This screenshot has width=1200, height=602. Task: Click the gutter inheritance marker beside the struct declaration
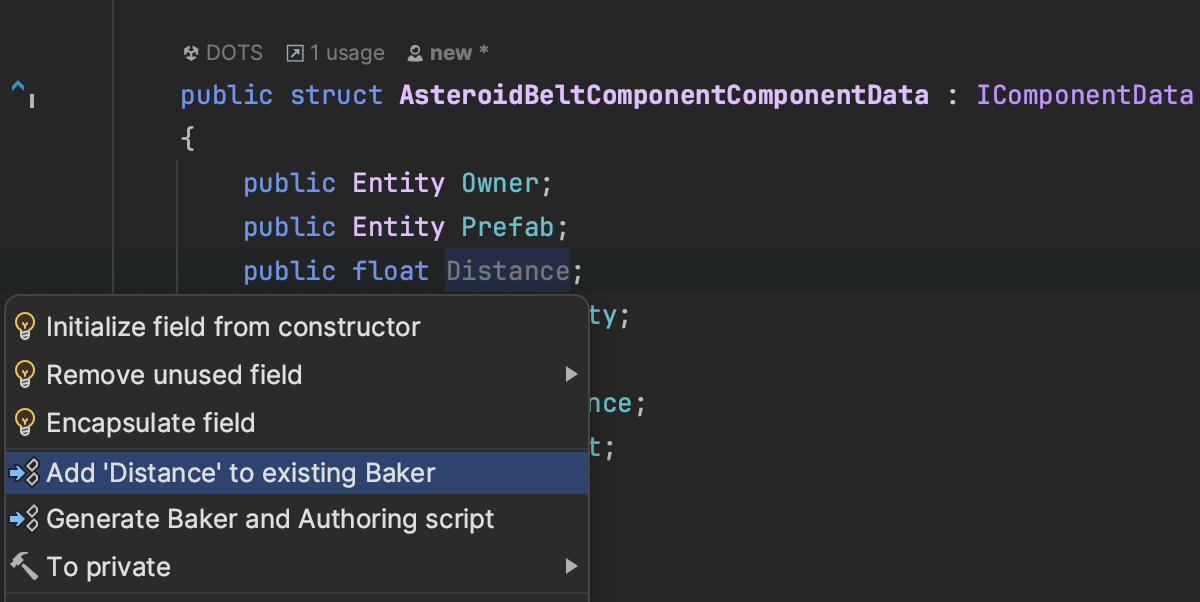pos(20,93)
